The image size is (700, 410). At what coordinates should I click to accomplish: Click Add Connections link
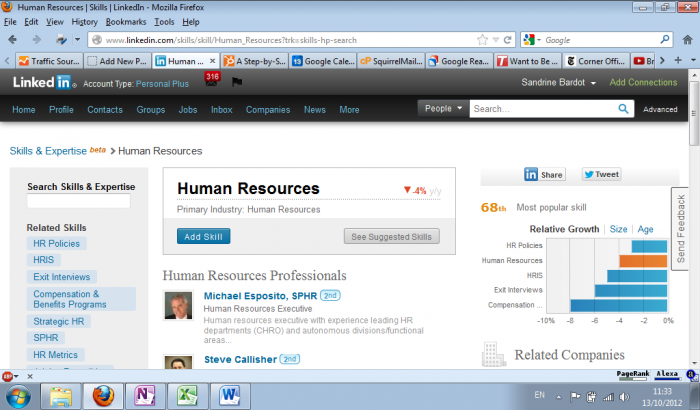click(x=643, y=83)
